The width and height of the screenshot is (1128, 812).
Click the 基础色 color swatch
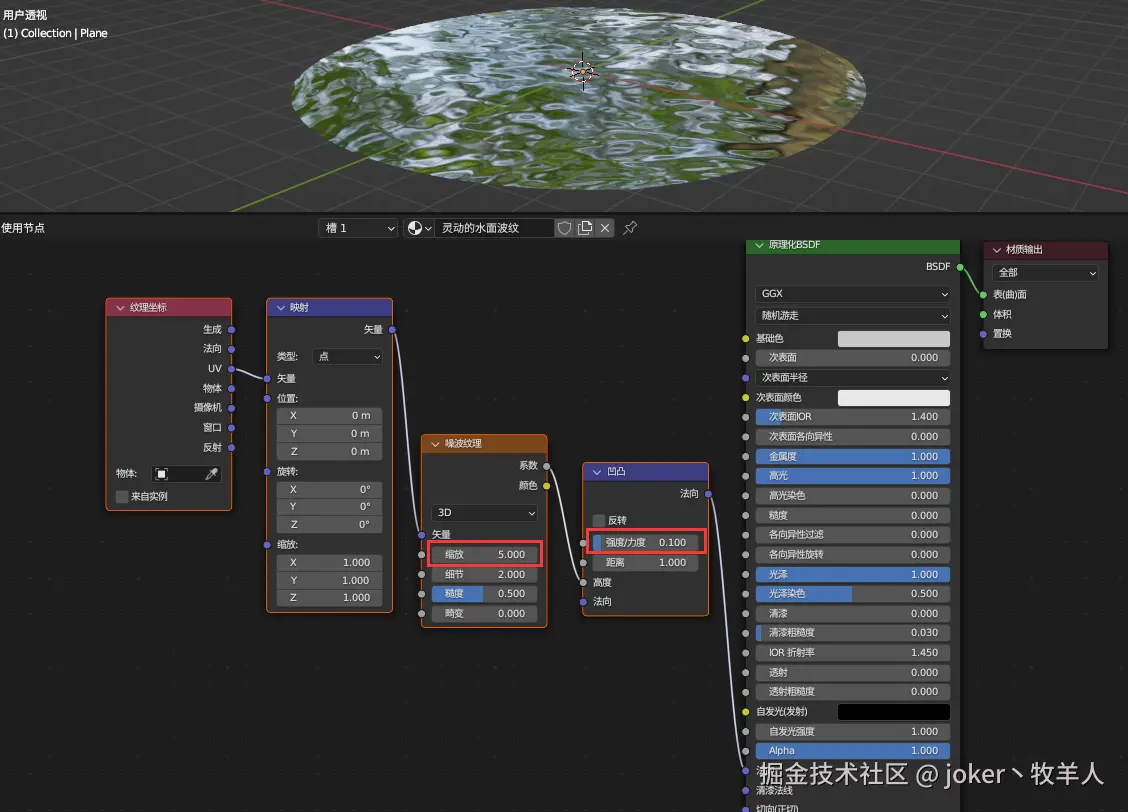[x=893, y=339]
